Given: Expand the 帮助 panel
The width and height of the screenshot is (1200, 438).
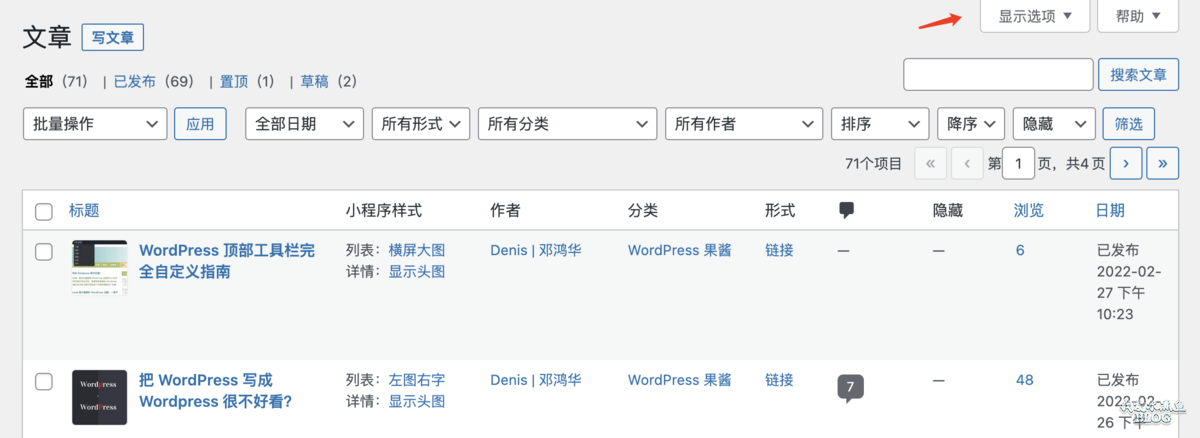Looking at the screenshot, I should 1138,16.
